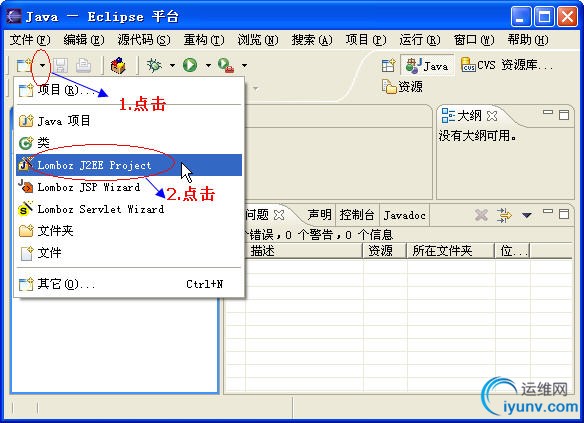Click the Save floppy disk icon
Viewport: 584px width, 423px height.
[60, 66]
